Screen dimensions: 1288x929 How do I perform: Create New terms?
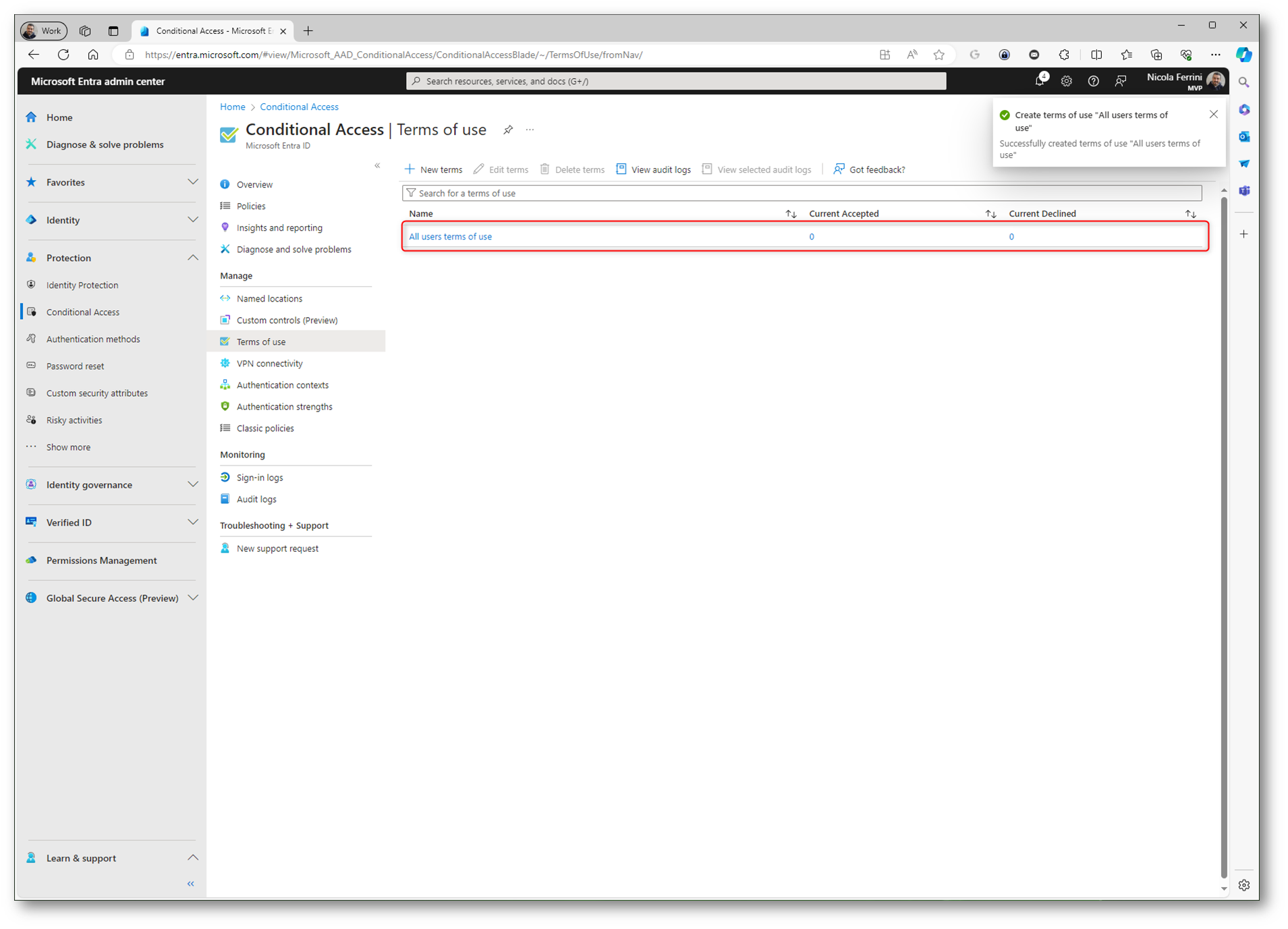[433, 169]
